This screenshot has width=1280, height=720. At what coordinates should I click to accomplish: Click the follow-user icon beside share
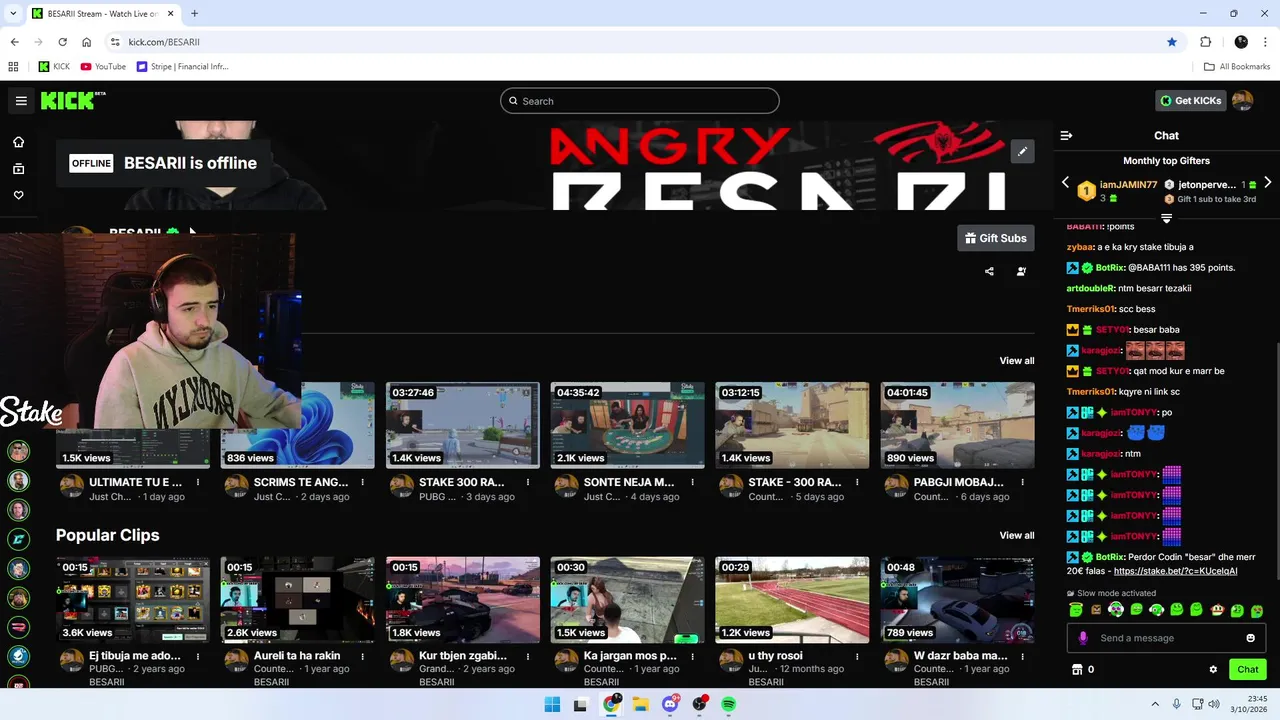pyautogui.click(x=1021, y=271)
